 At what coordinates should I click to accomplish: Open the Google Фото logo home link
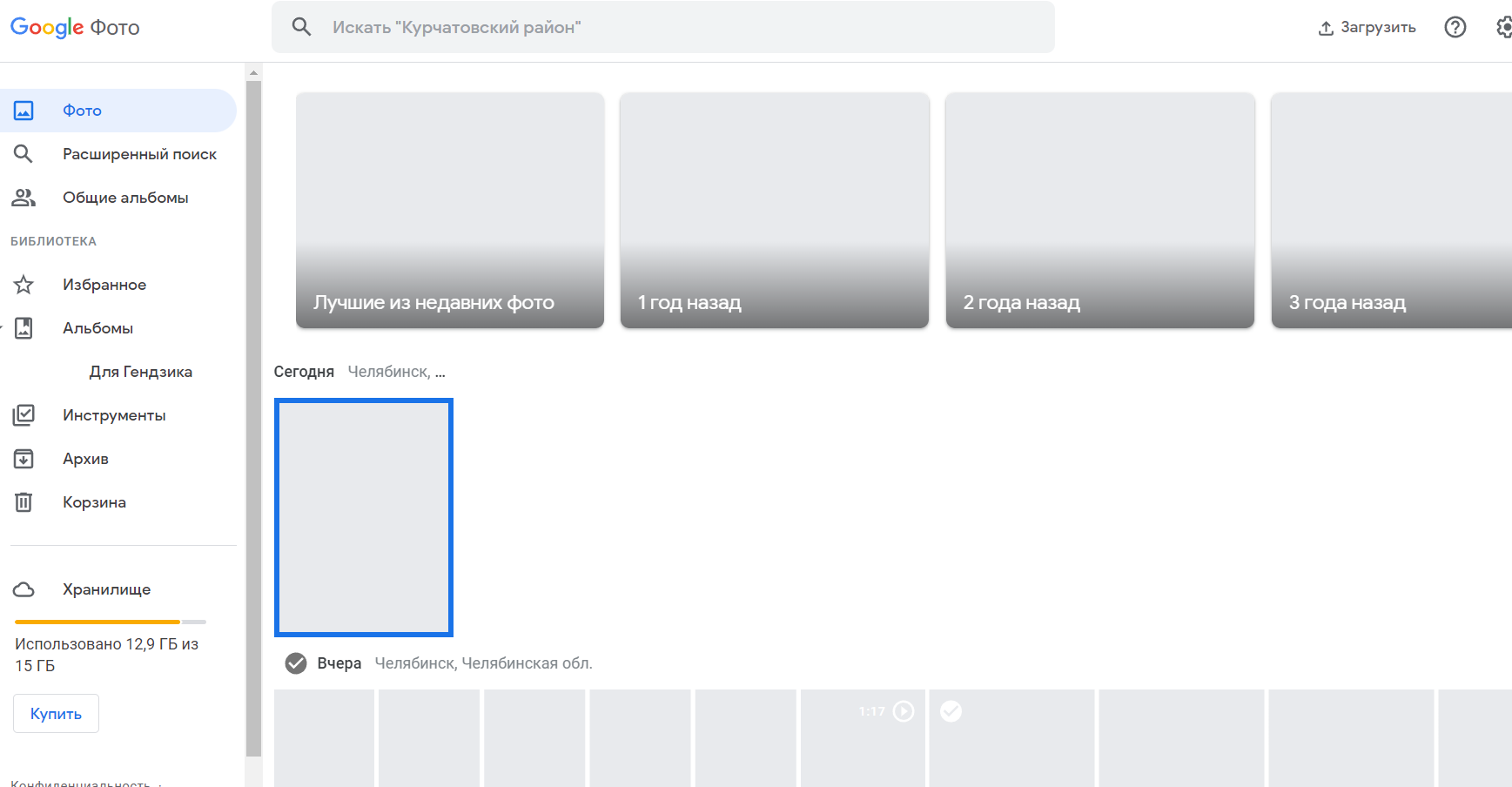75,27
